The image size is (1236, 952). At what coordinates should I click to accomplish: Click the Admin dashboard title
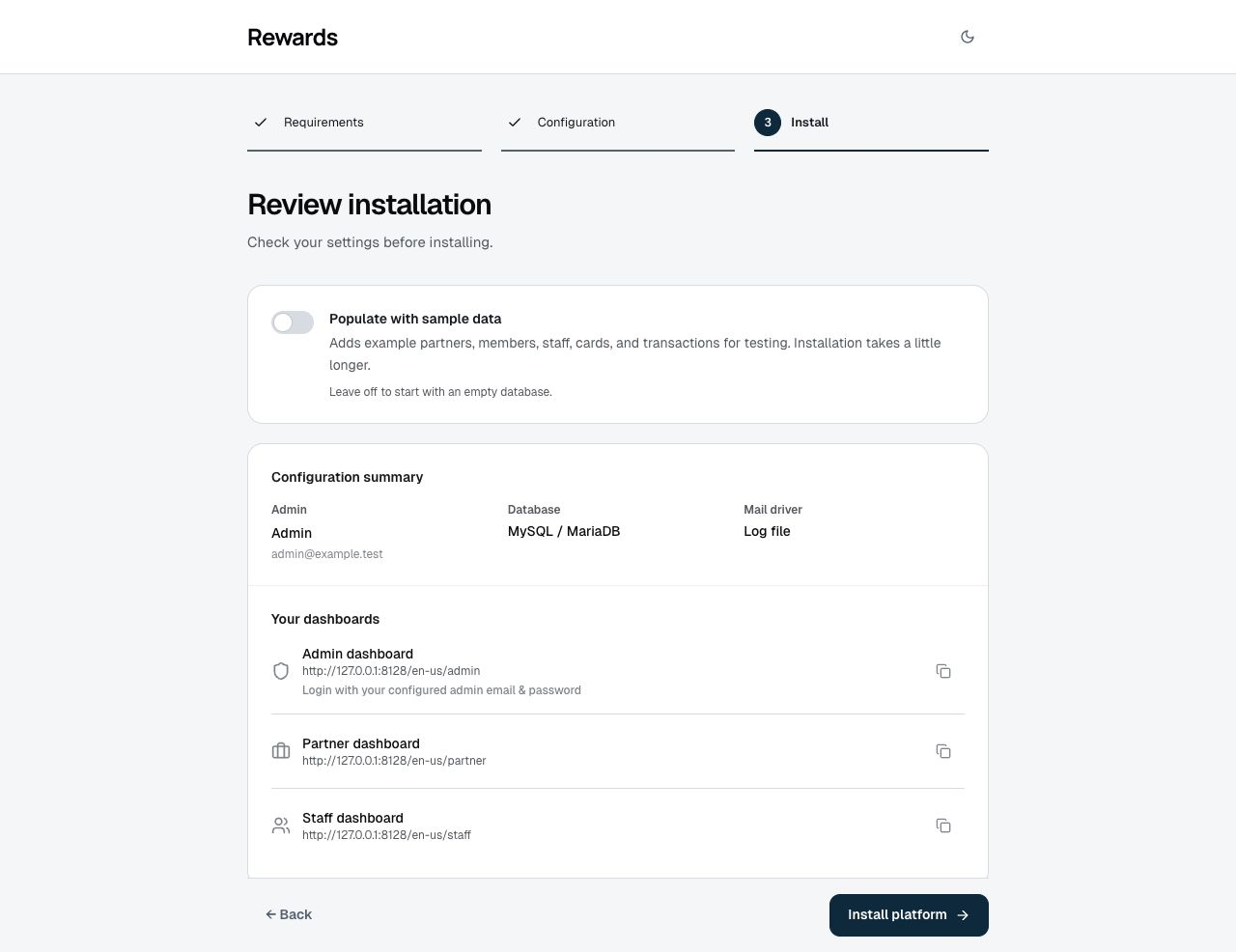pos(357,654)
